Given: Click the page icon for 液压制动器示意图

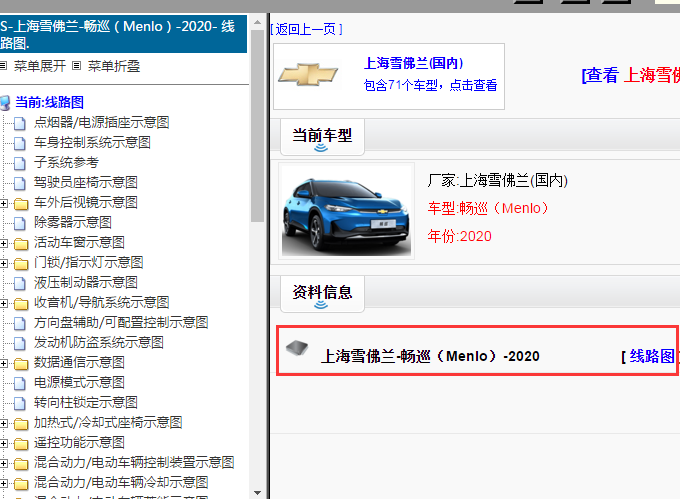Looking at the screenshot, I should point(20,283).
